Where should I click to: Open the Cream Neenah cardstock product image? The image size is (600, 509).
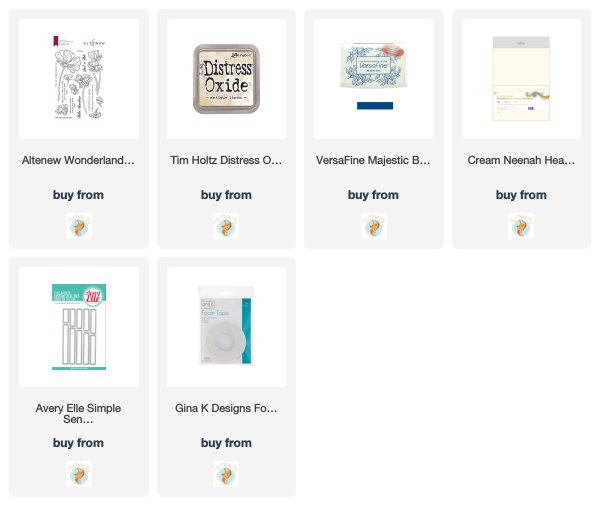click(521, 79)
